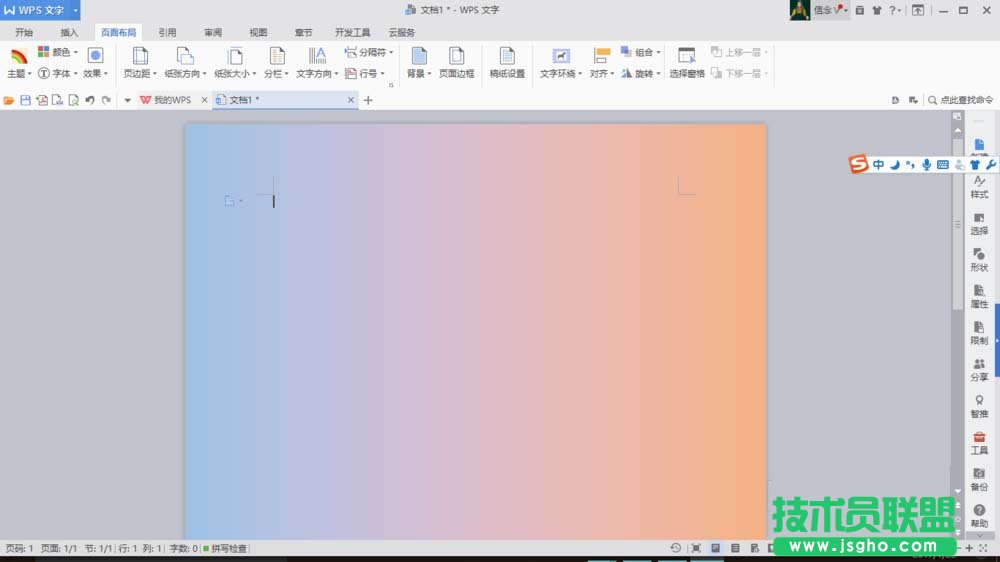Open the 样式 (Styles) side panel
This screenshot has width=1000, height=562.
click(979, 187)
